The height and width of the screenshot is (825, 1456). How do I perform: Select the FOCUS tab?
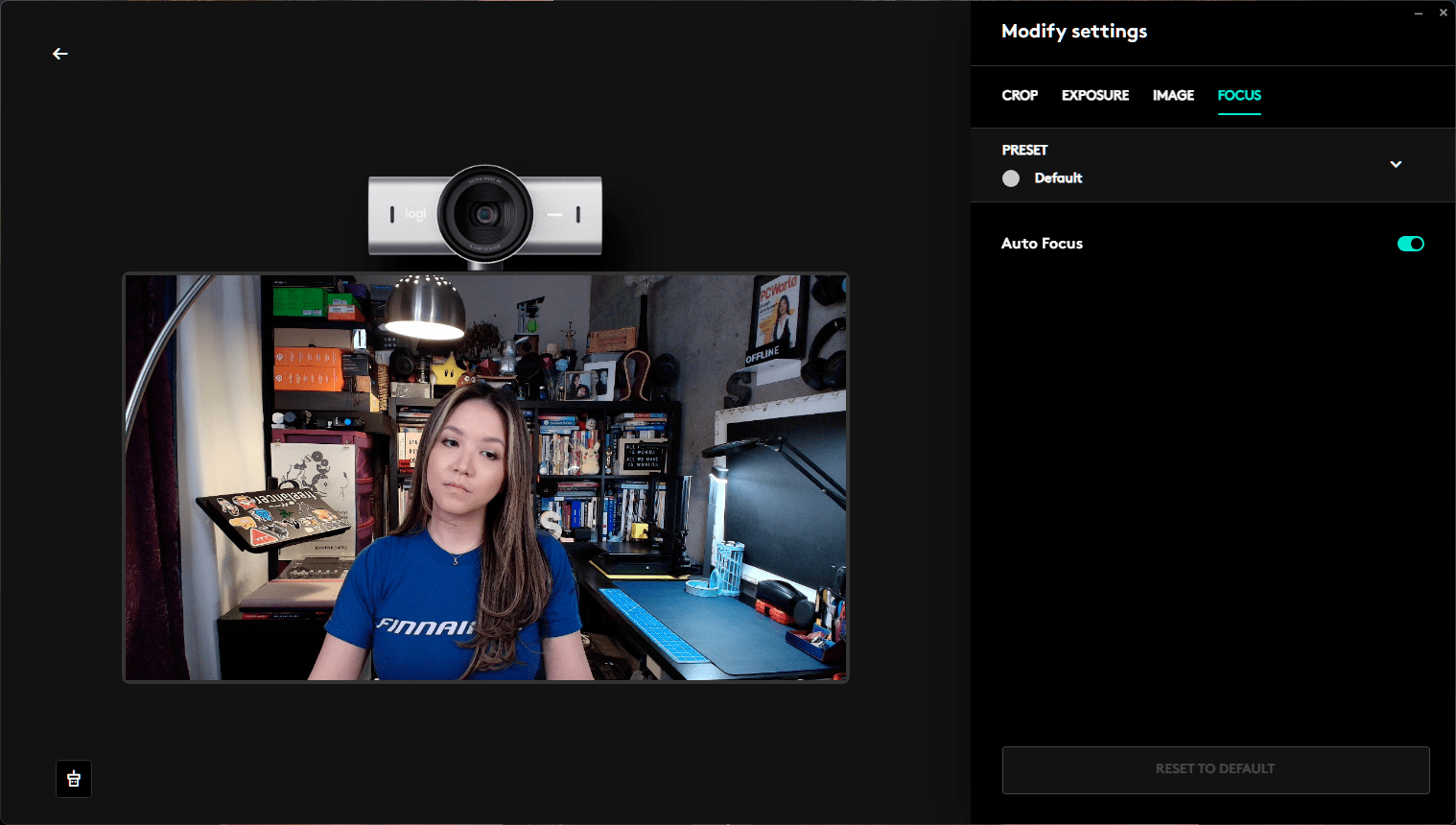tap(1239, 95)
